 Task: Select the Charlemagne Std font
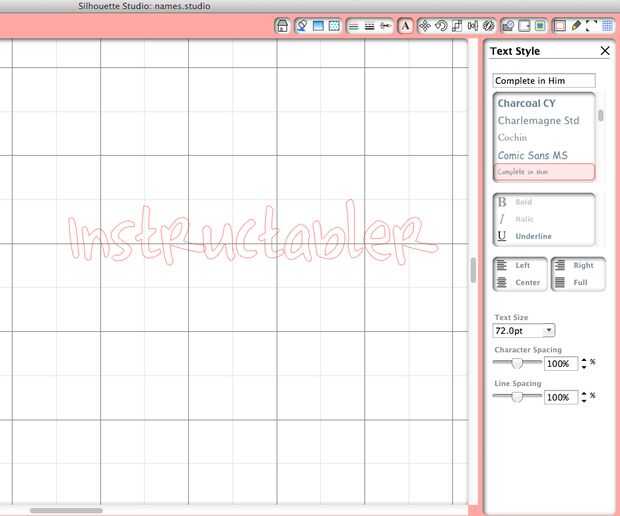(x=544, y=121)
